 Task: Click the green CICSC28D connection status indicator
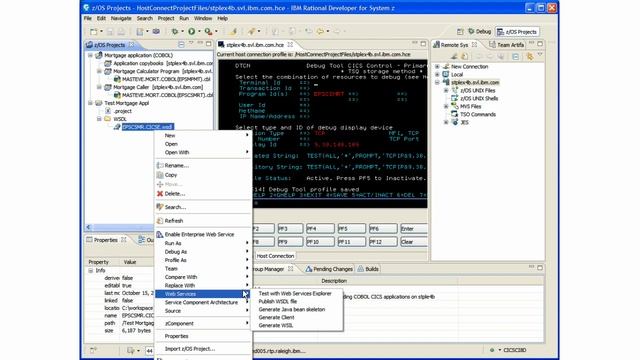pos(492,350)
